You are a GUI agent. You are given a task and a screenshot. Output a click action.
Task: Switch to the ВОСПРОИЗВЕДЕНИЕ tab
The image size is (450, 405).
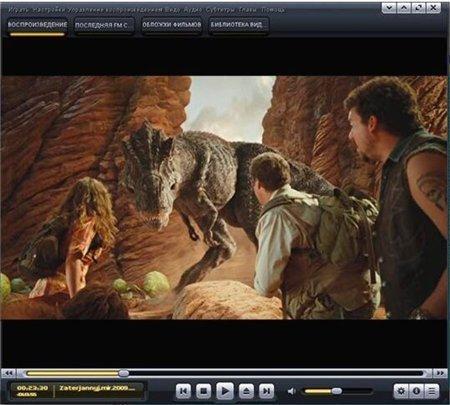click(x=37, y=25)
